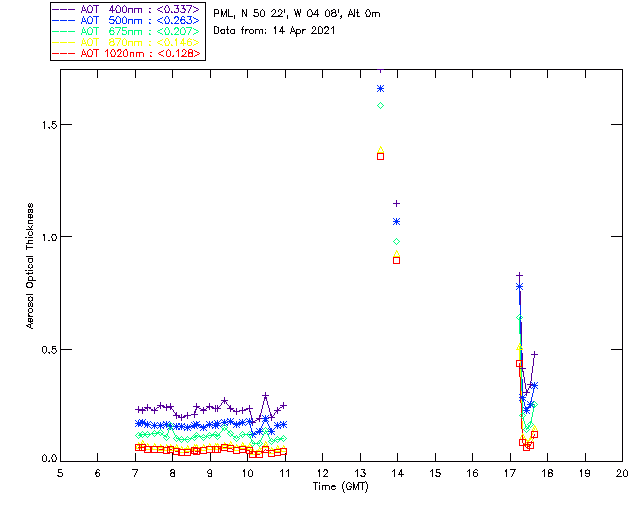The image size is (640, 512).
Task: Click the x-axis label 12
Action: tap(322, 473)
